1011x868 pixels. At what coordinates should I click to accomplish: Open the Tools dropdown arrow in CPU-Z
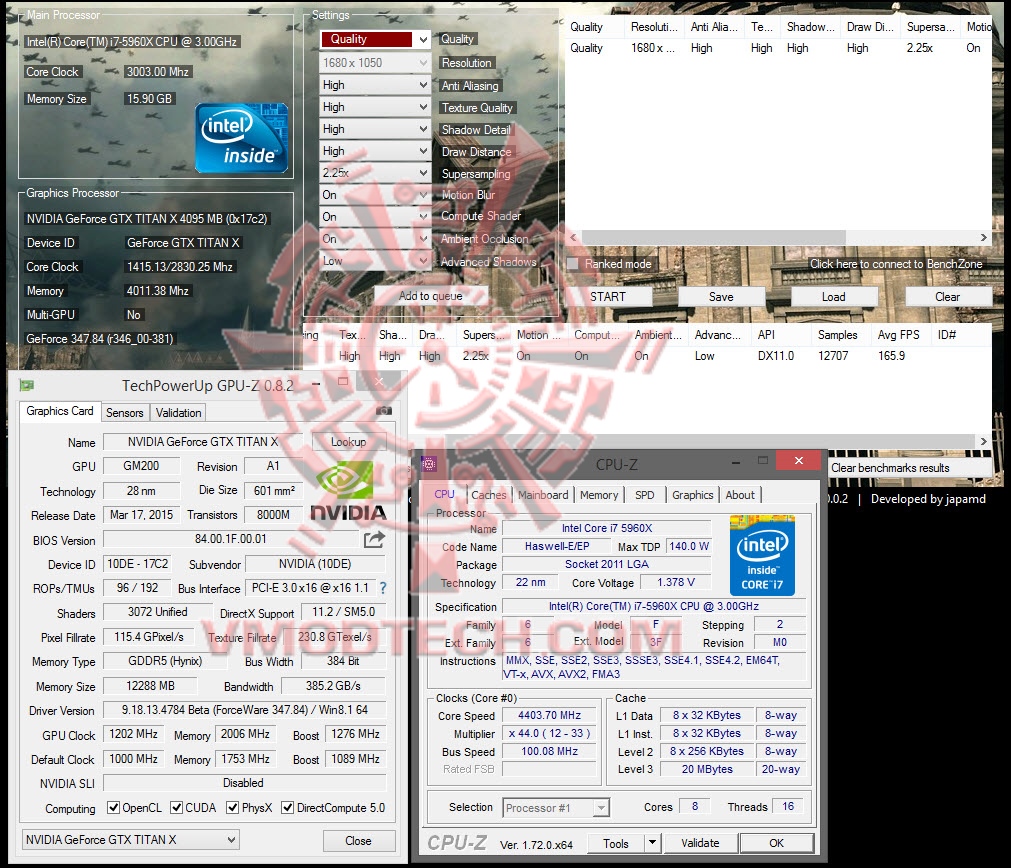pyautogui.click(x=653, y=842)
